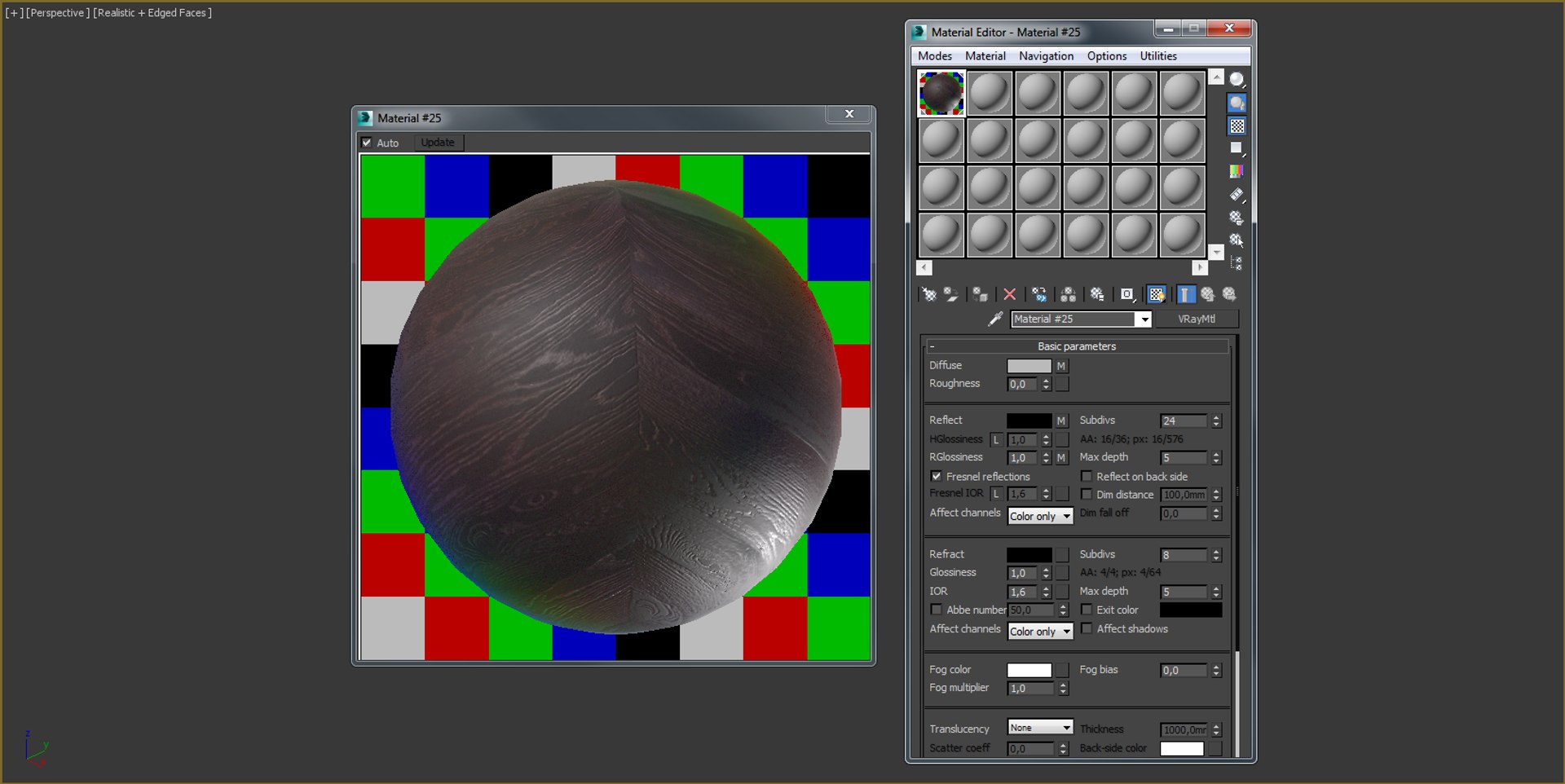The height and width of the screenshot is (784, 1565).
Task: Collapse the Basic parameters rollout
Action: click(1077, 346)
